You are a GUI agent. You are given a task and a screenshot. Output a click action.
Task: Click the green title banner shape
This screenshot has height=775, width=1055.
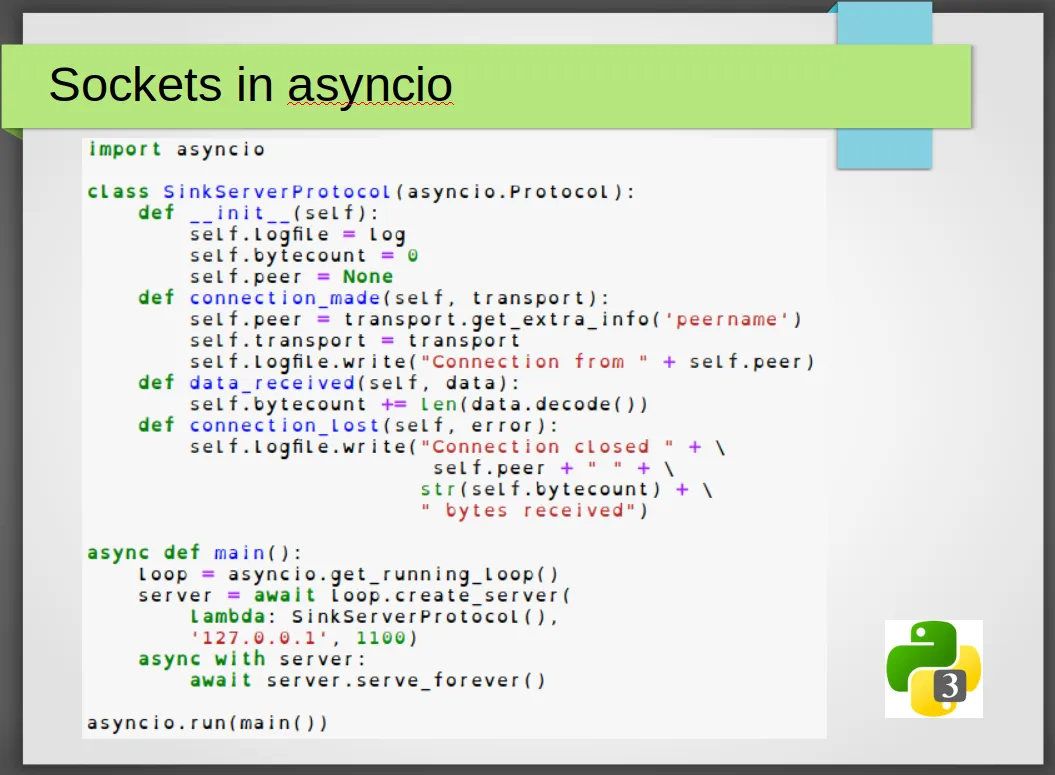coord(486,85)
